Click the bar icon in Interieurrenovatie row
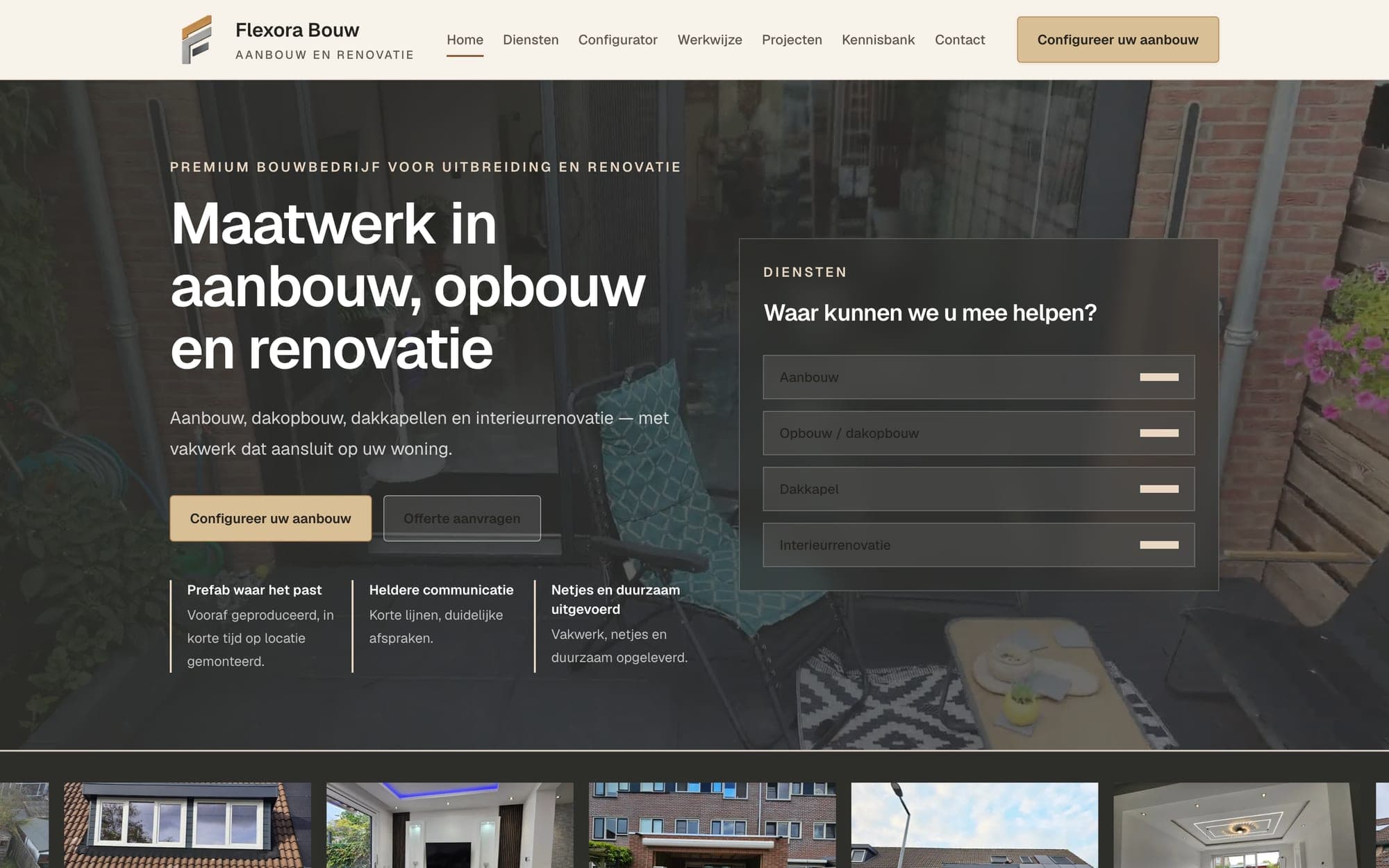 coord(1159,545)
